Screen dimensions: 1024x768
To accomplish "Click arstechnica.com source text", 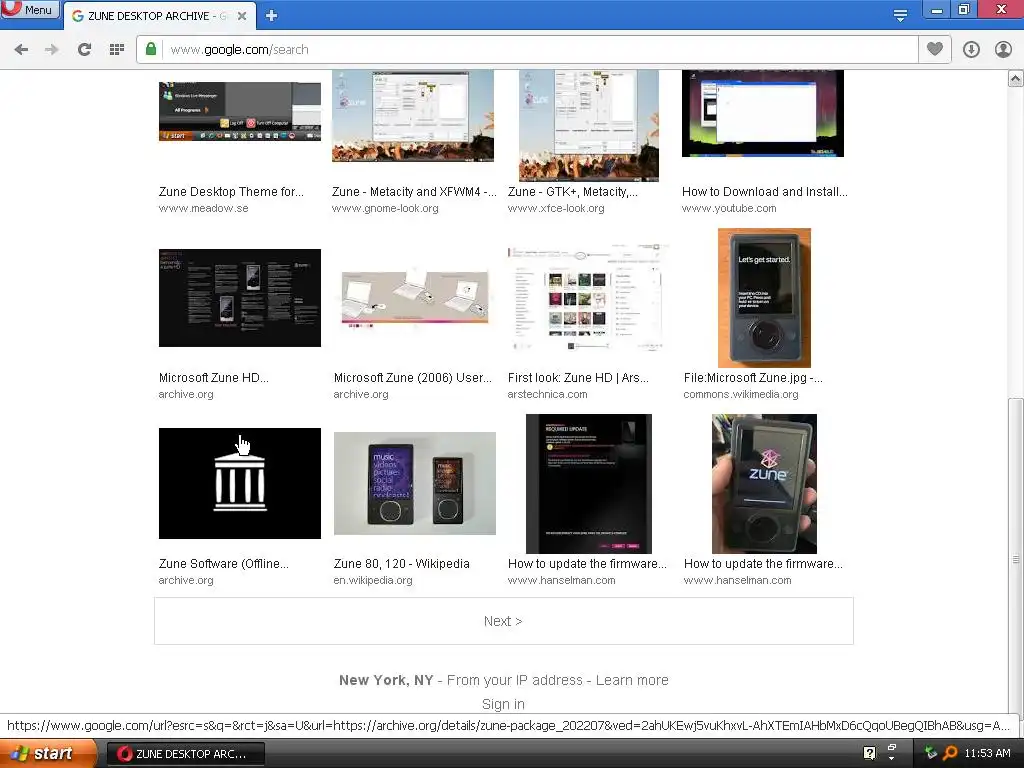I will click(547, 394).
